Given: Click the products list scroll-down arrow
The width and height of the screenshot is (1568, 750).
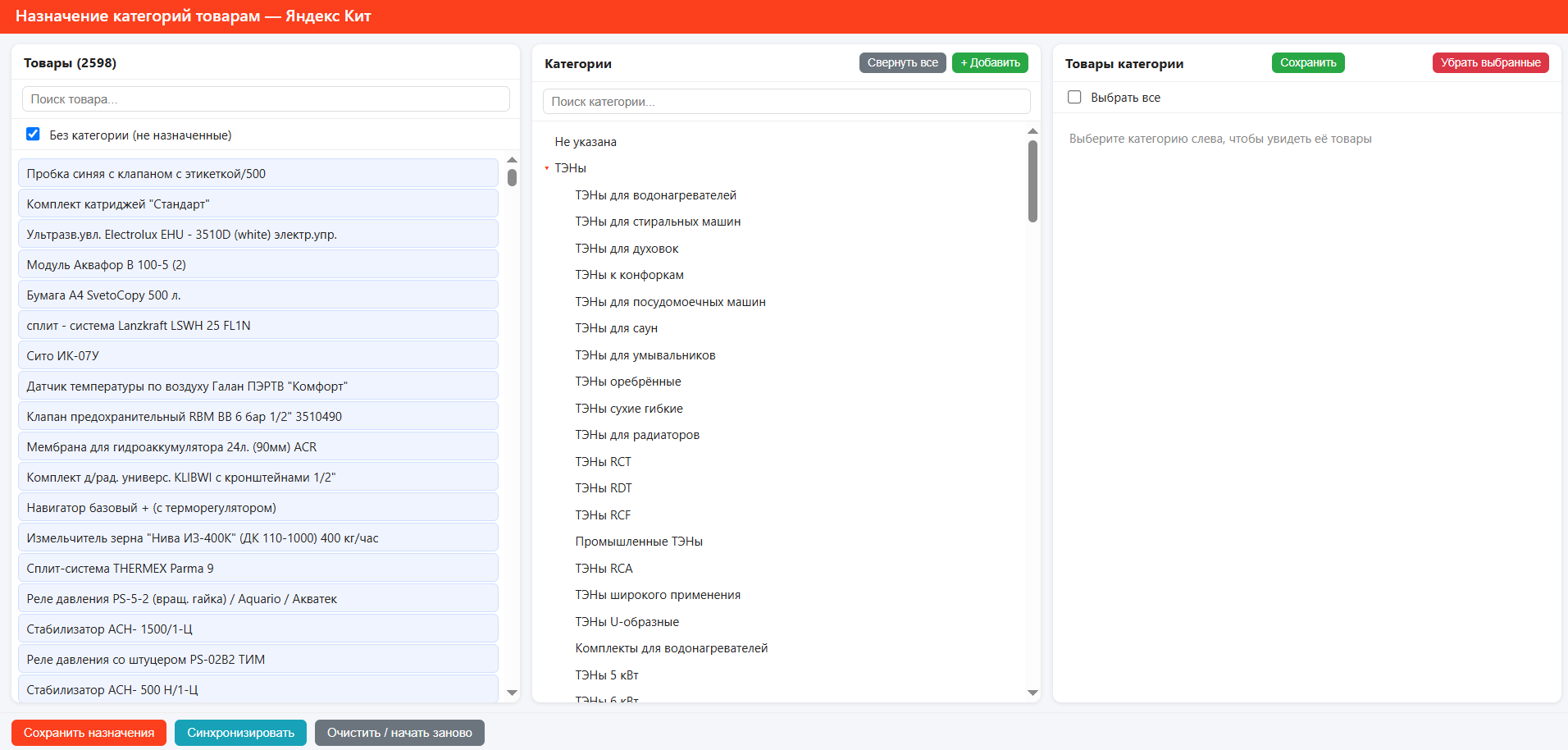Looking at the screenshot, I should (512, 693).
